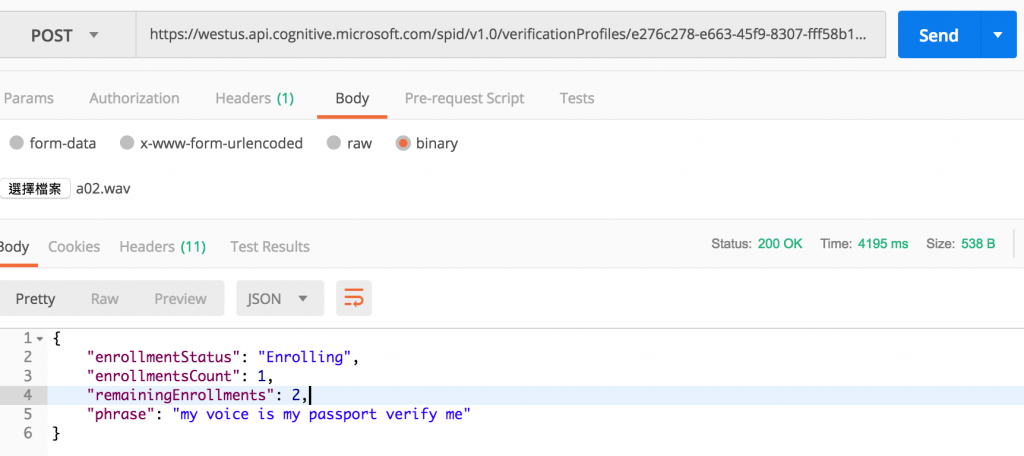Image resolution: width=1024 pixels, height=456 pixels.
Task: Click the 選擇檔案 choose file button
Action: point(35,189)
